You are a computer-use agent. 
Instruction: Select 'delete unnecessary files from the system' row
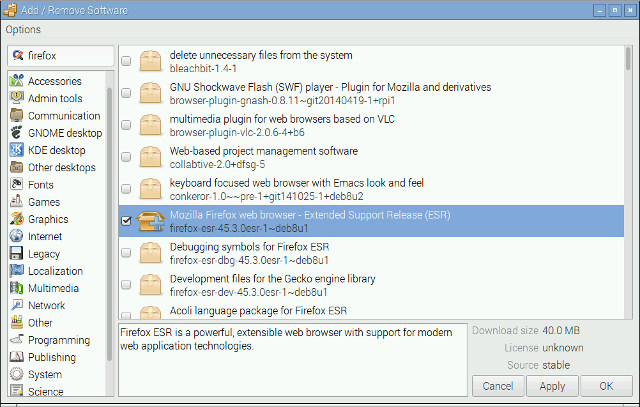(x=371, y=61)
